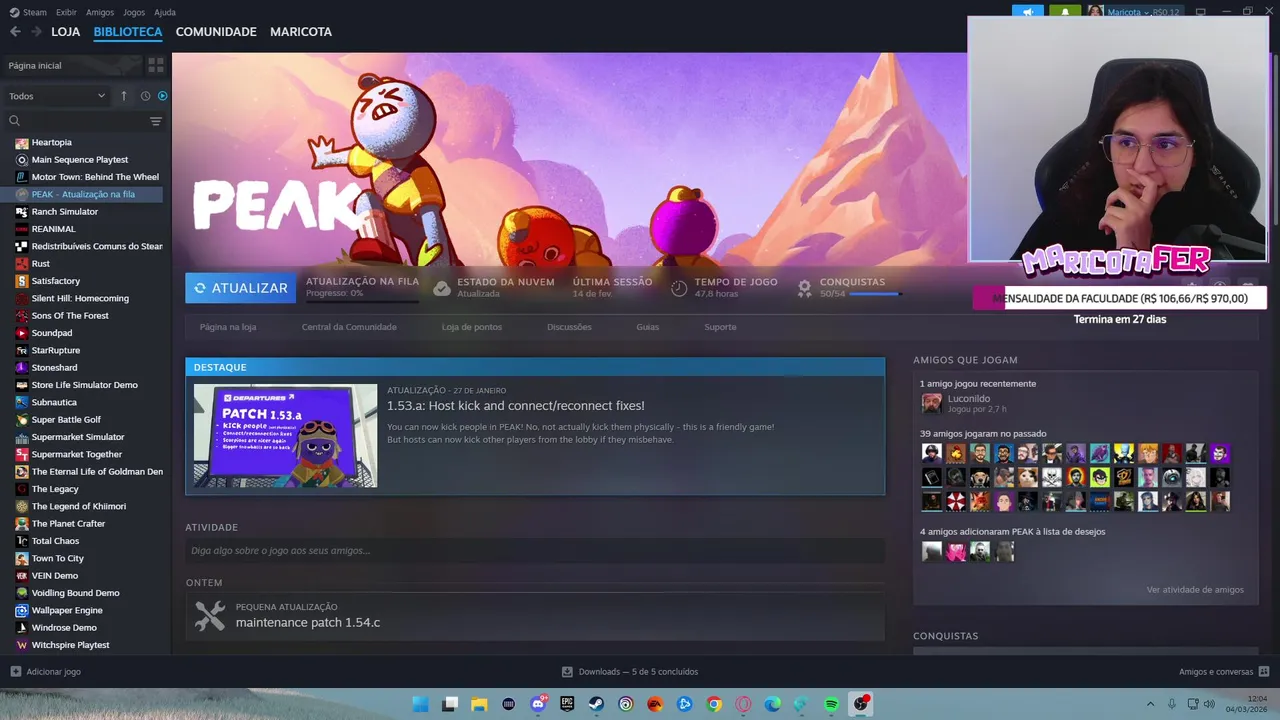
Task: Open Epic Games launcher in taskbar
Action: click(567, 704)
